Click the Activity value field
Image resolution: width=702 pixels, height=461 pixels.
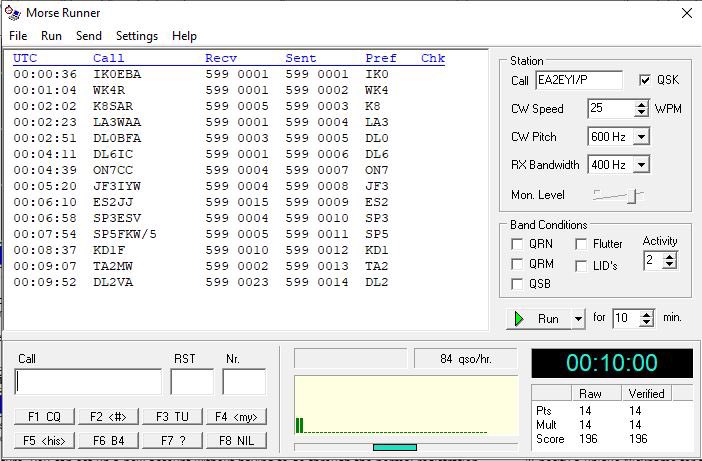pos(653,260)
